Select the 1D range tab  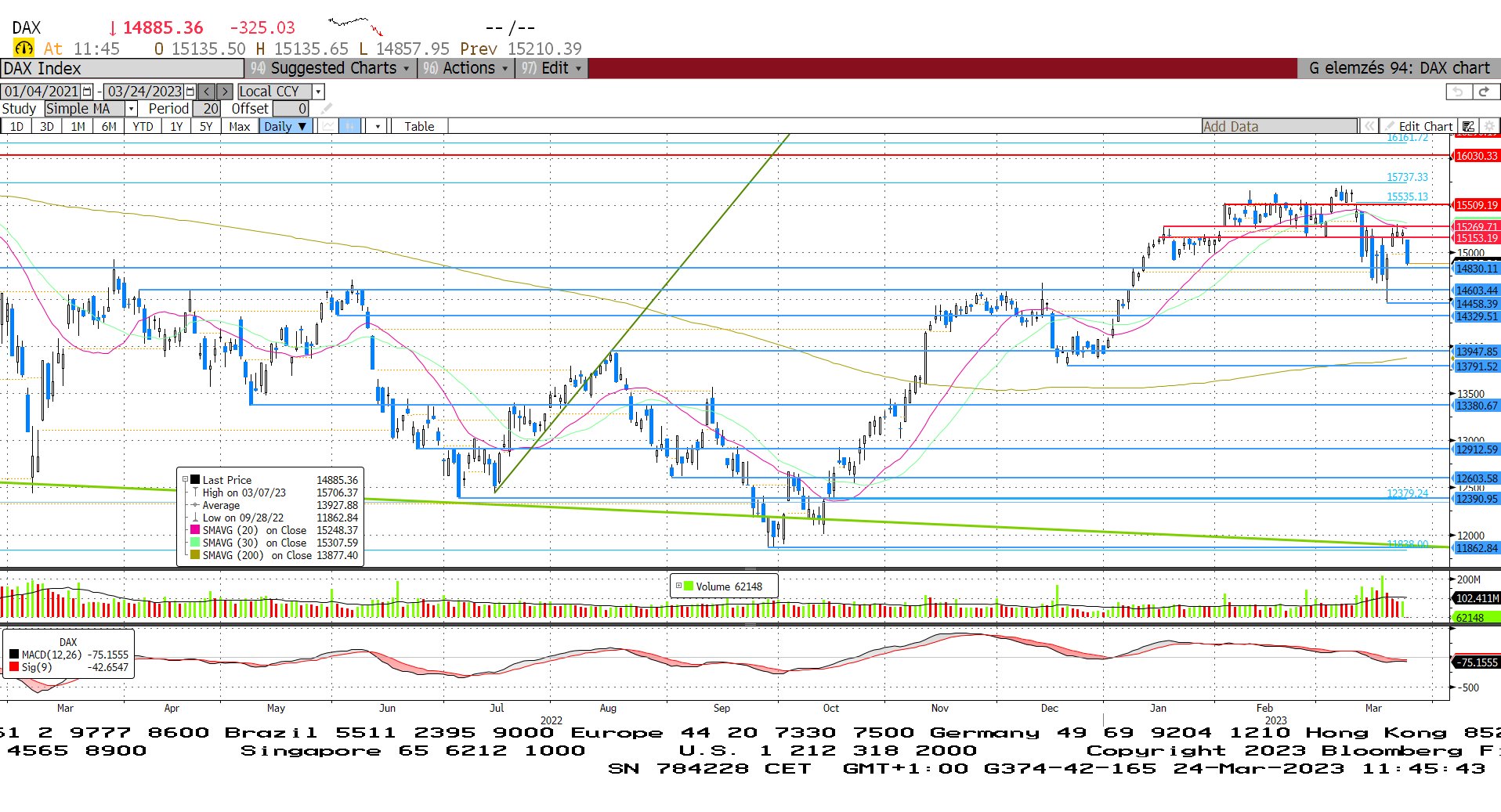[16, 126]
